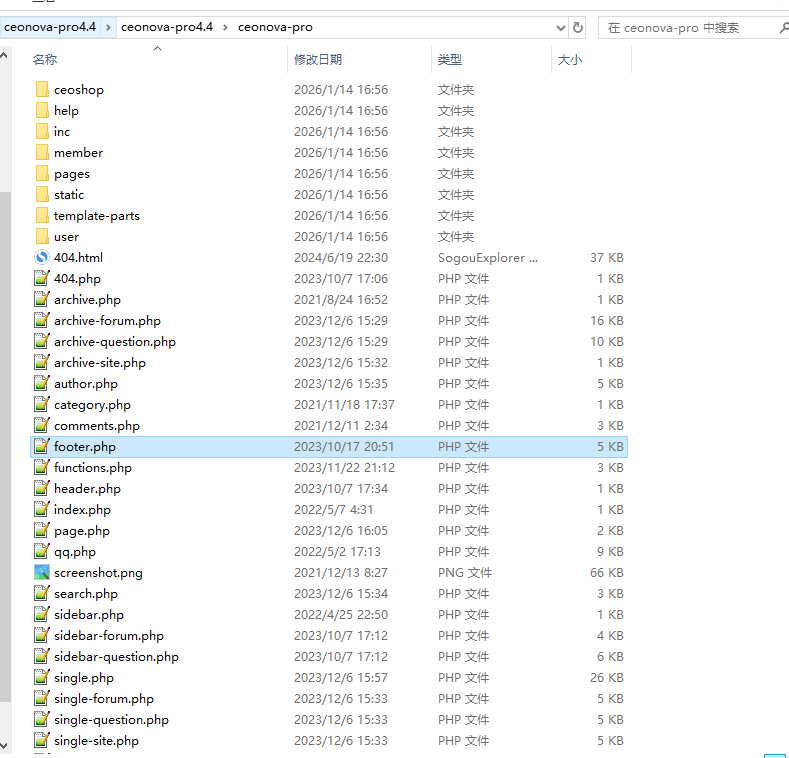This screenshot has width=789, height=758.
Task: Click the 16 KB size cell
Action: tap(606, 321)
